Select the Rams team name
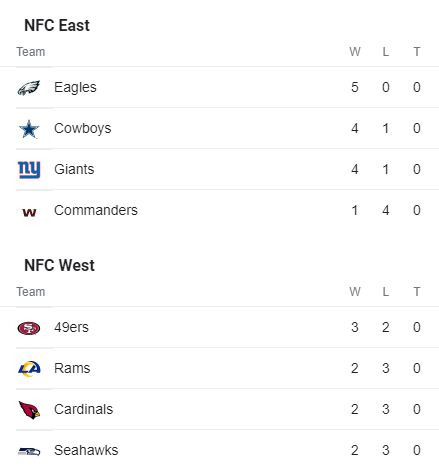Viewport: 439px width, 475px height. pyautogui.click(x=72, y=368)
